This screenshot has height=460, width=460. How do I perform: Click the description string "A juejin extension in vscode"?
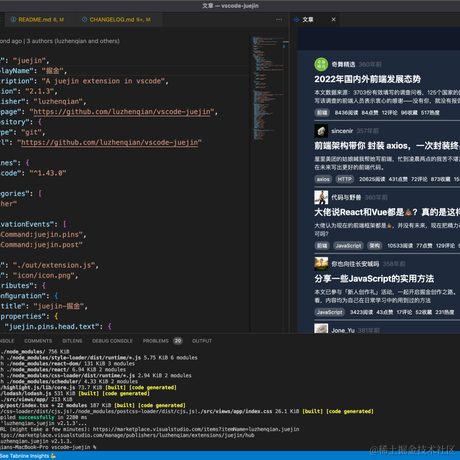pos(103,81)
